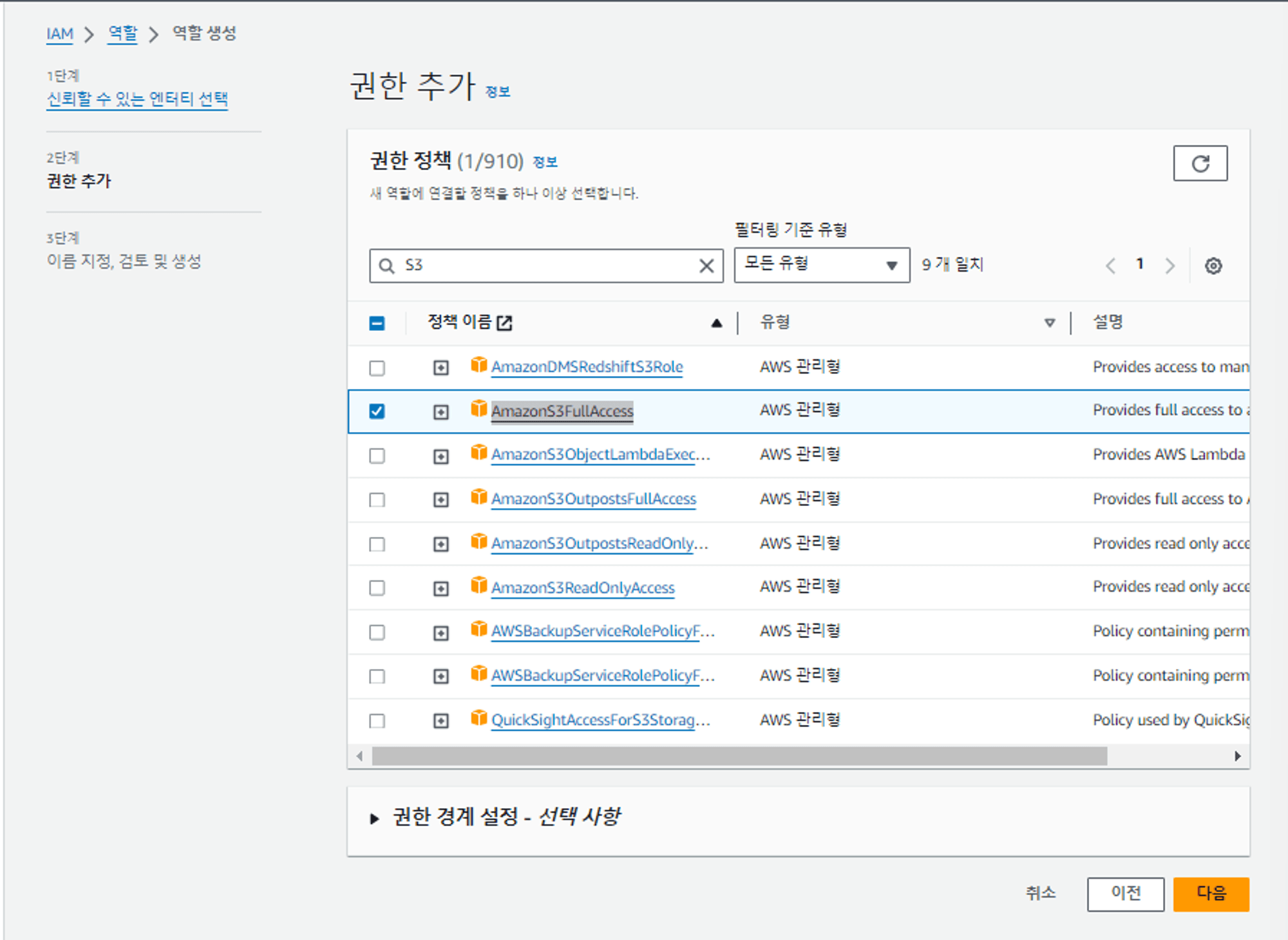Click the policy name external link icon

pyautogui.click(x=505, y=323)
